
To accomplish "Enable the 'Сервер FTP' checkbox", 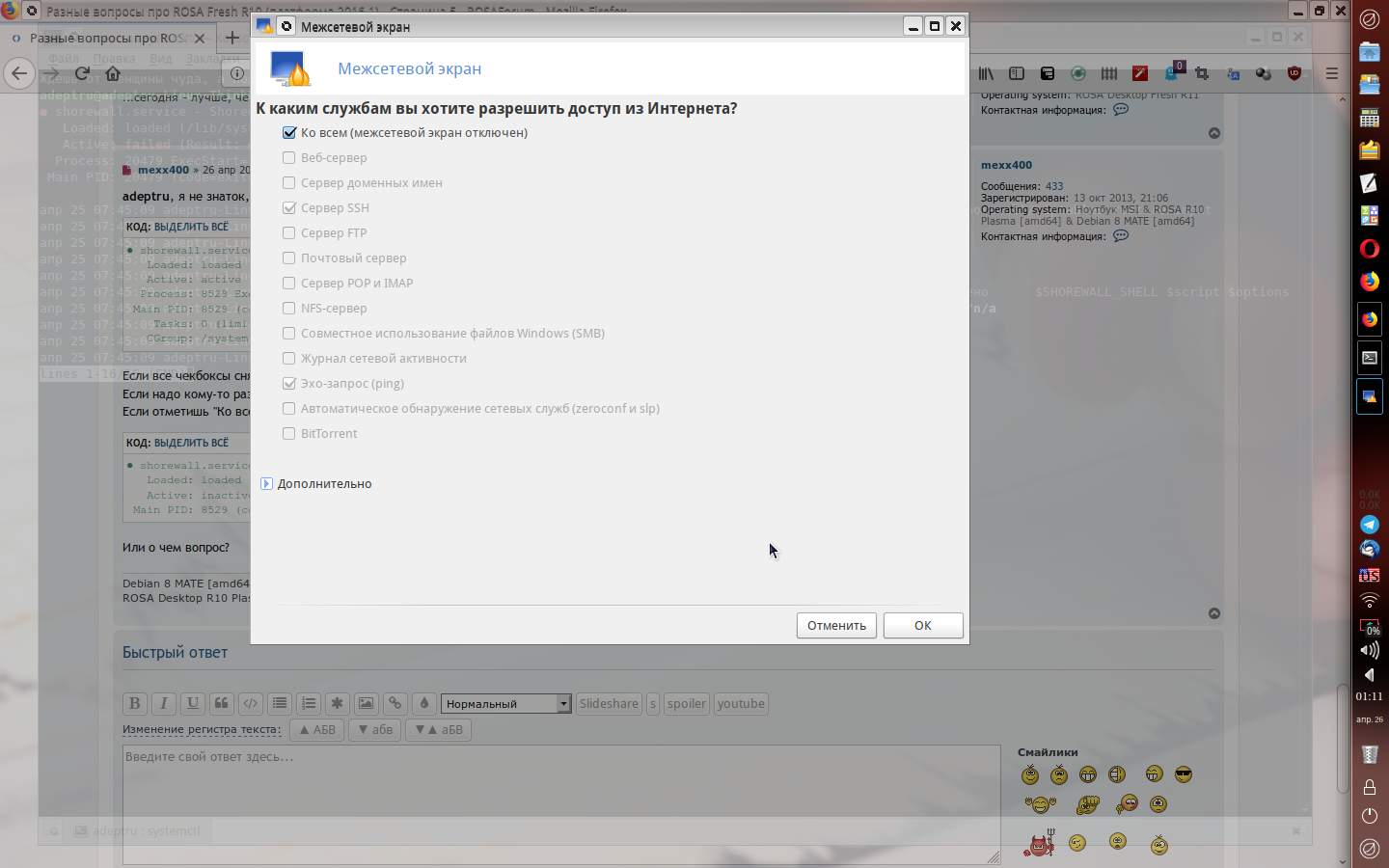I will [289, 233].
